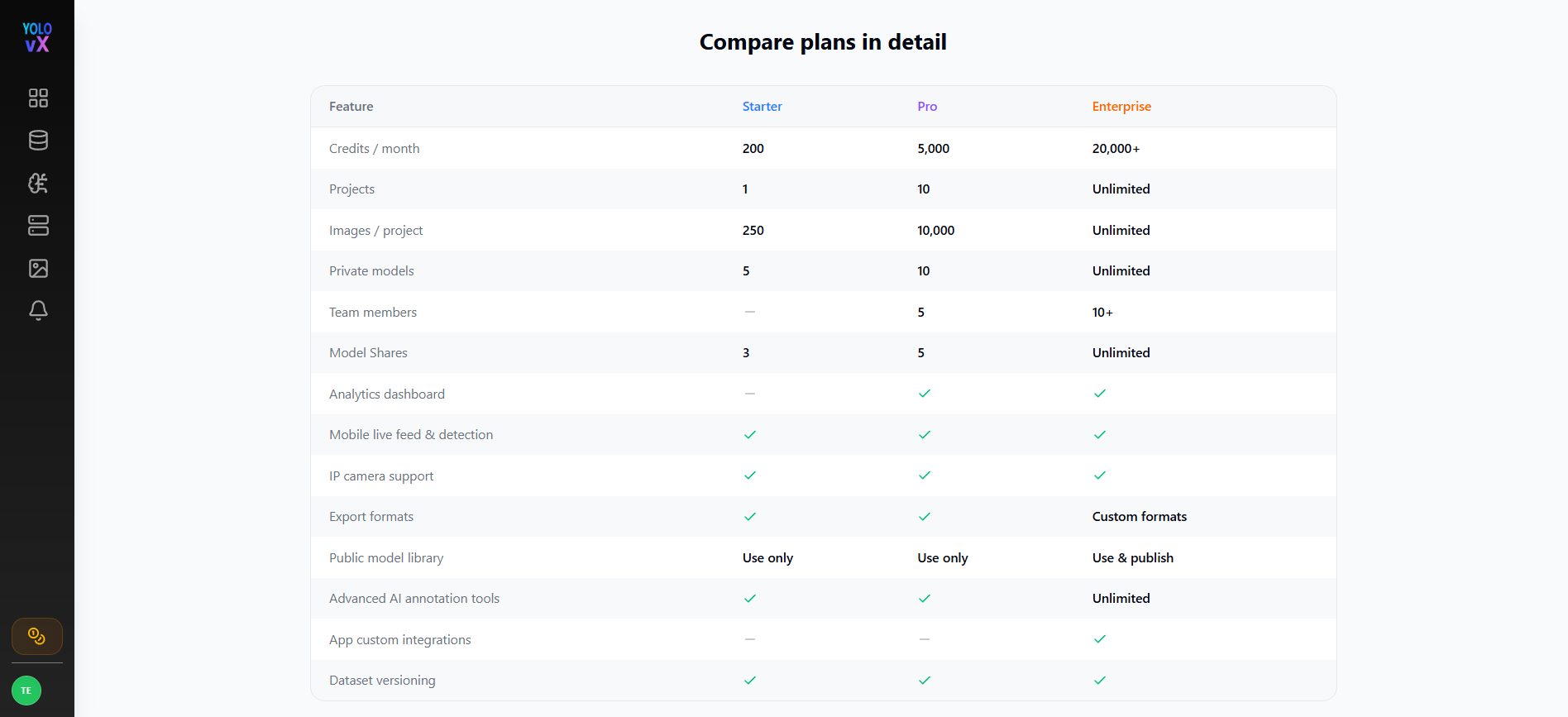
Task: Click the Dataset versioning row label
Action: 382,681
